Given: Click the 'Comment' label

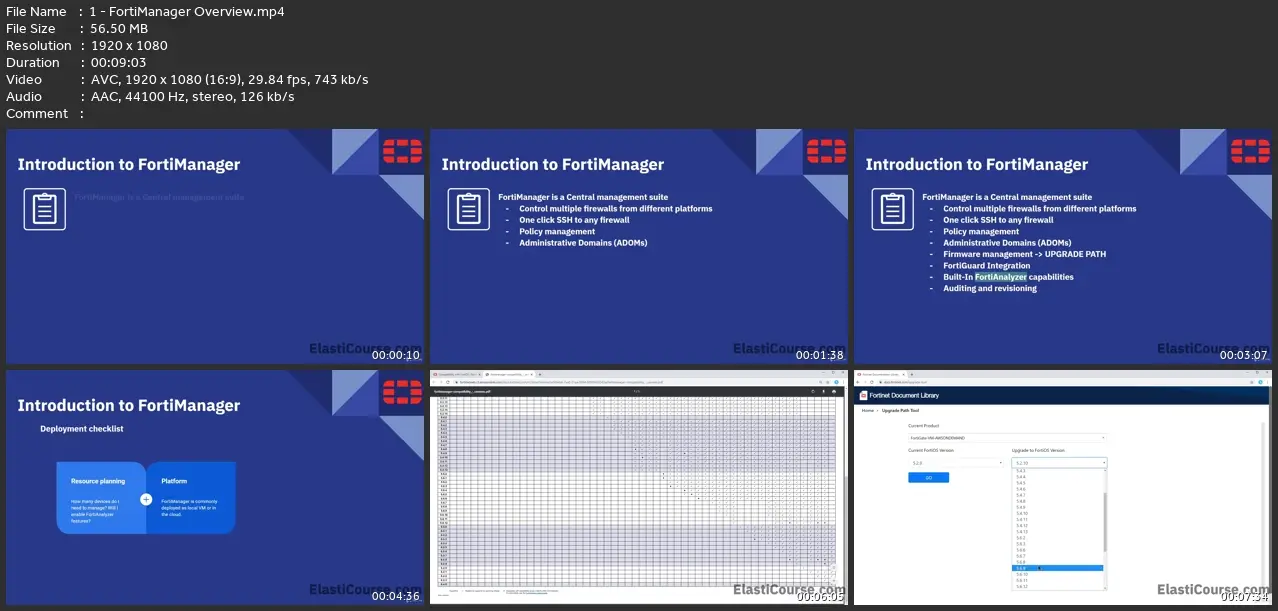Looking at the screenshot, I should (37, 114).
